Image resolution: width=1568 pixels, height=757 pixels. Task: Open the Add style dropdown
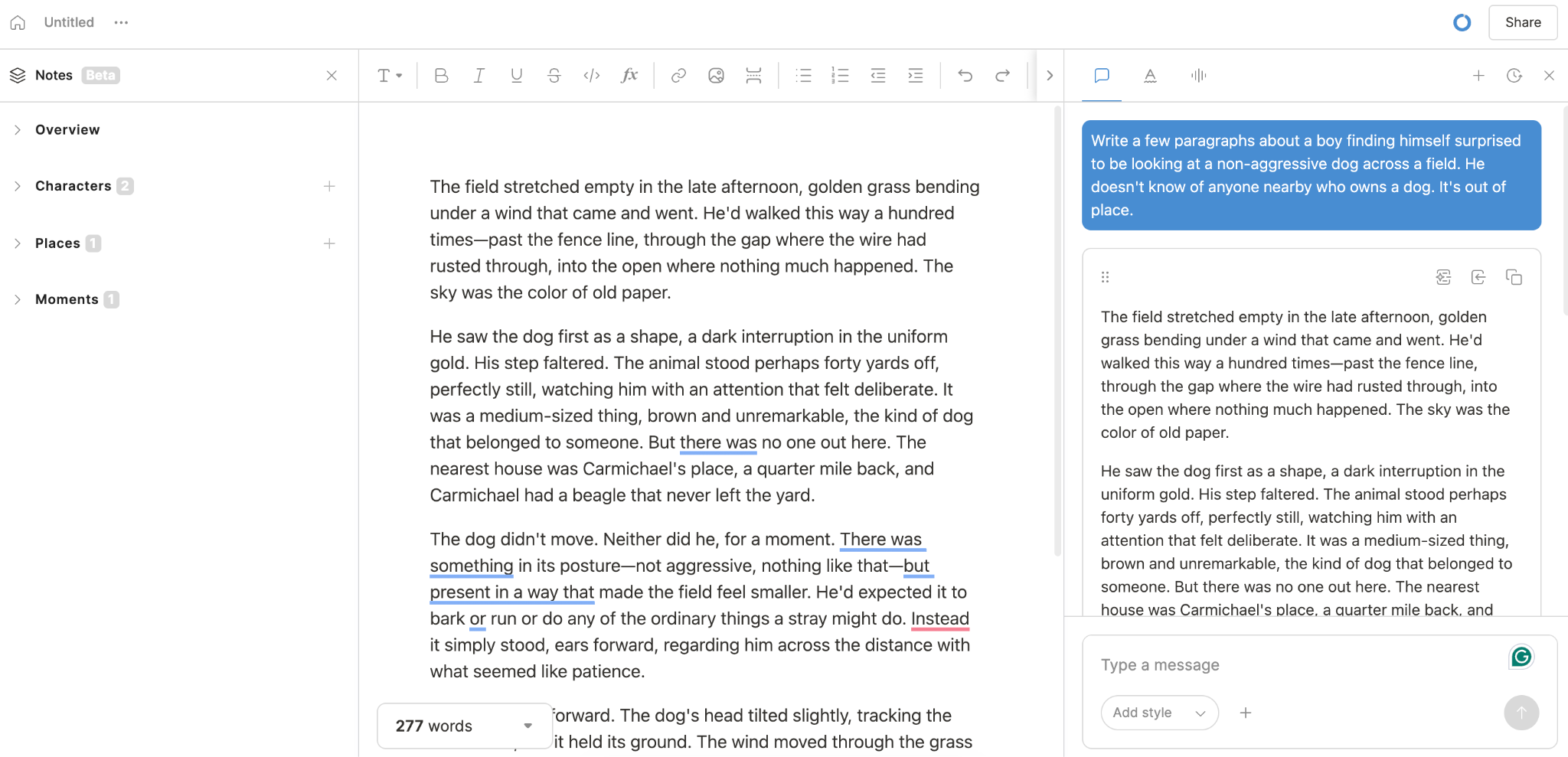[1159, 713]
